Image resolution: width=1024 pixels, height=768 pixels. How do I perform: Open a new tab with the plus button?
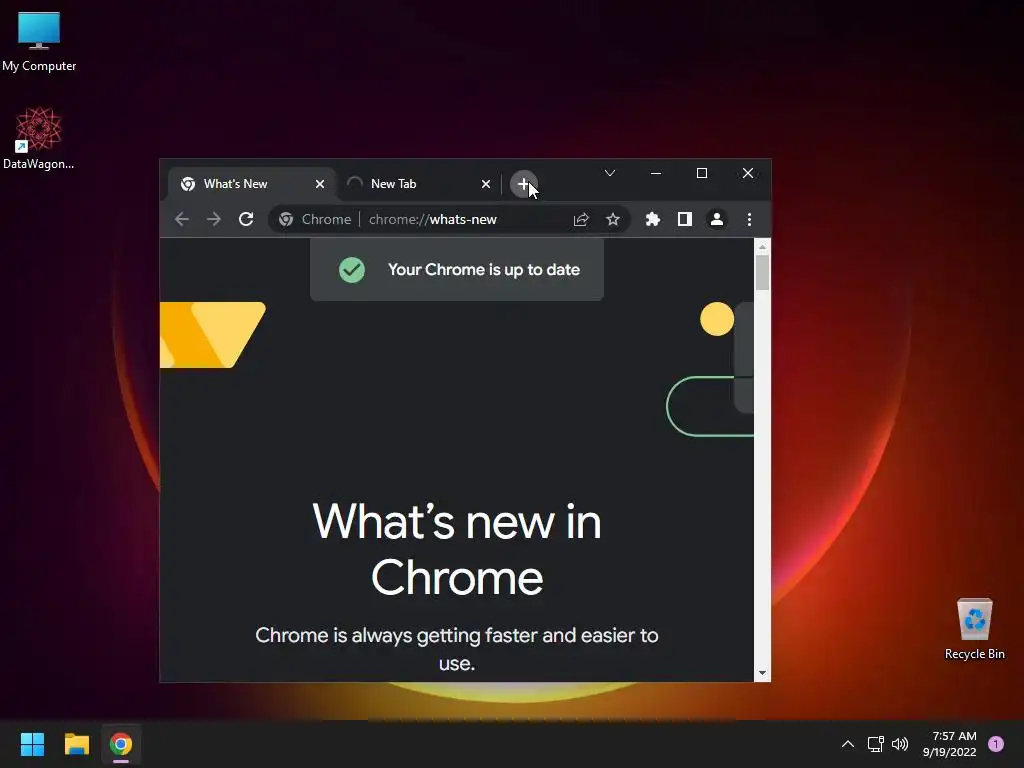click(x=523, y=184)
